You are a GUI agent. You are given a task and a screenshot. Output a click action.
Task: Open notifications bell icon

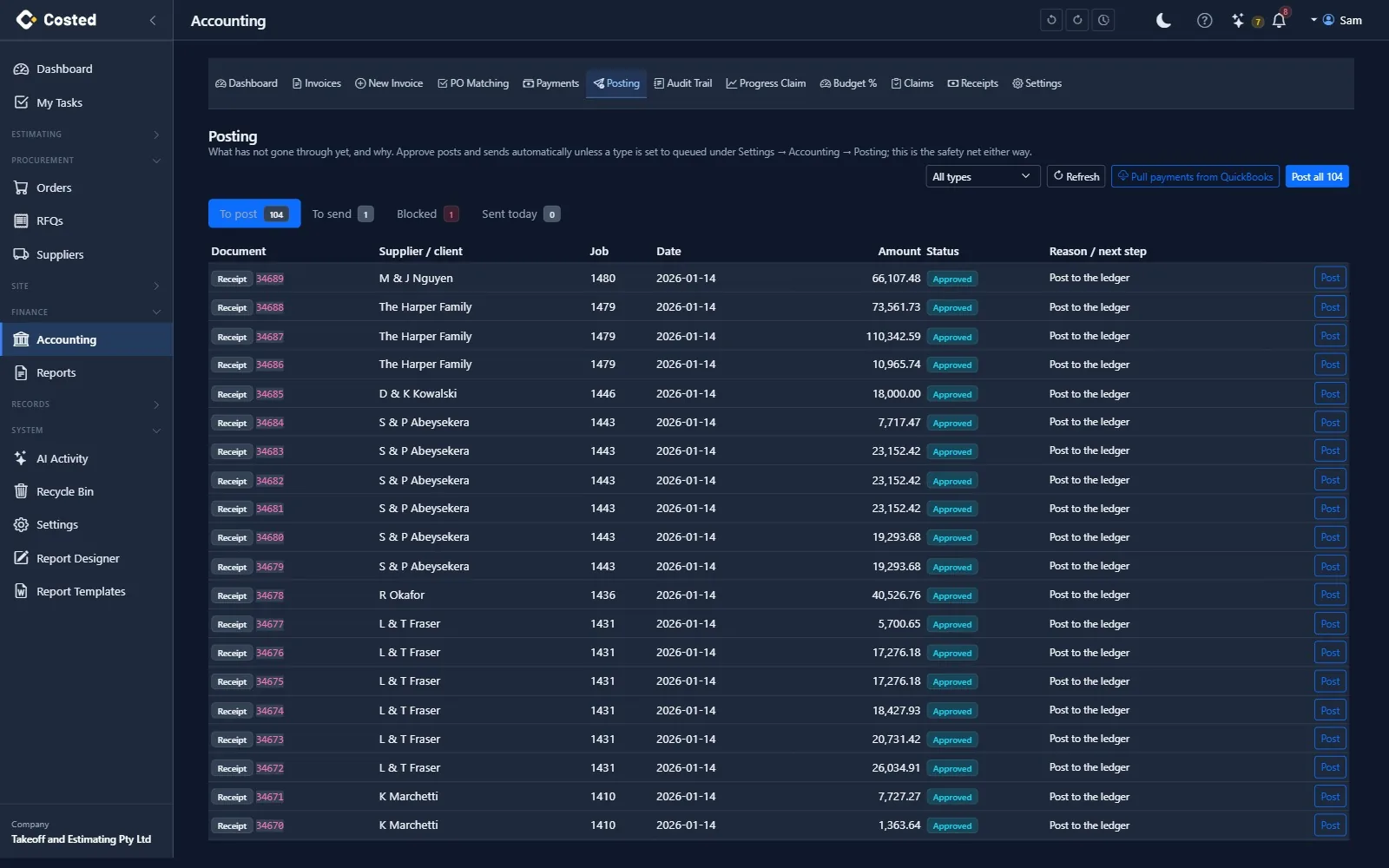(1279, 20)
